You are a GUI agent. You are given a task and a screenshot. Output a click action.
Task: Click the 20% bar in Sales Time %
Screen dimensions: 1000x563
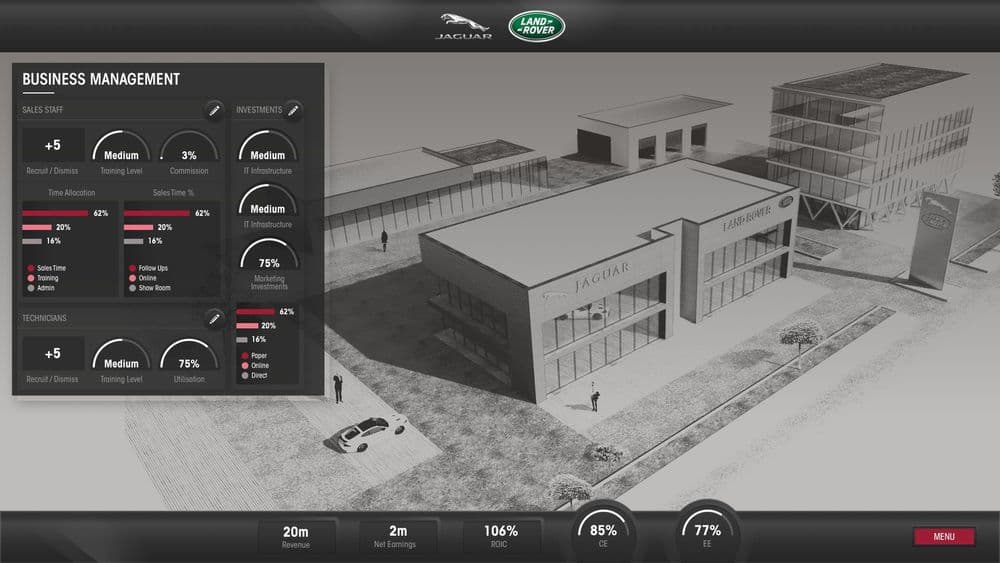[138, 227]
